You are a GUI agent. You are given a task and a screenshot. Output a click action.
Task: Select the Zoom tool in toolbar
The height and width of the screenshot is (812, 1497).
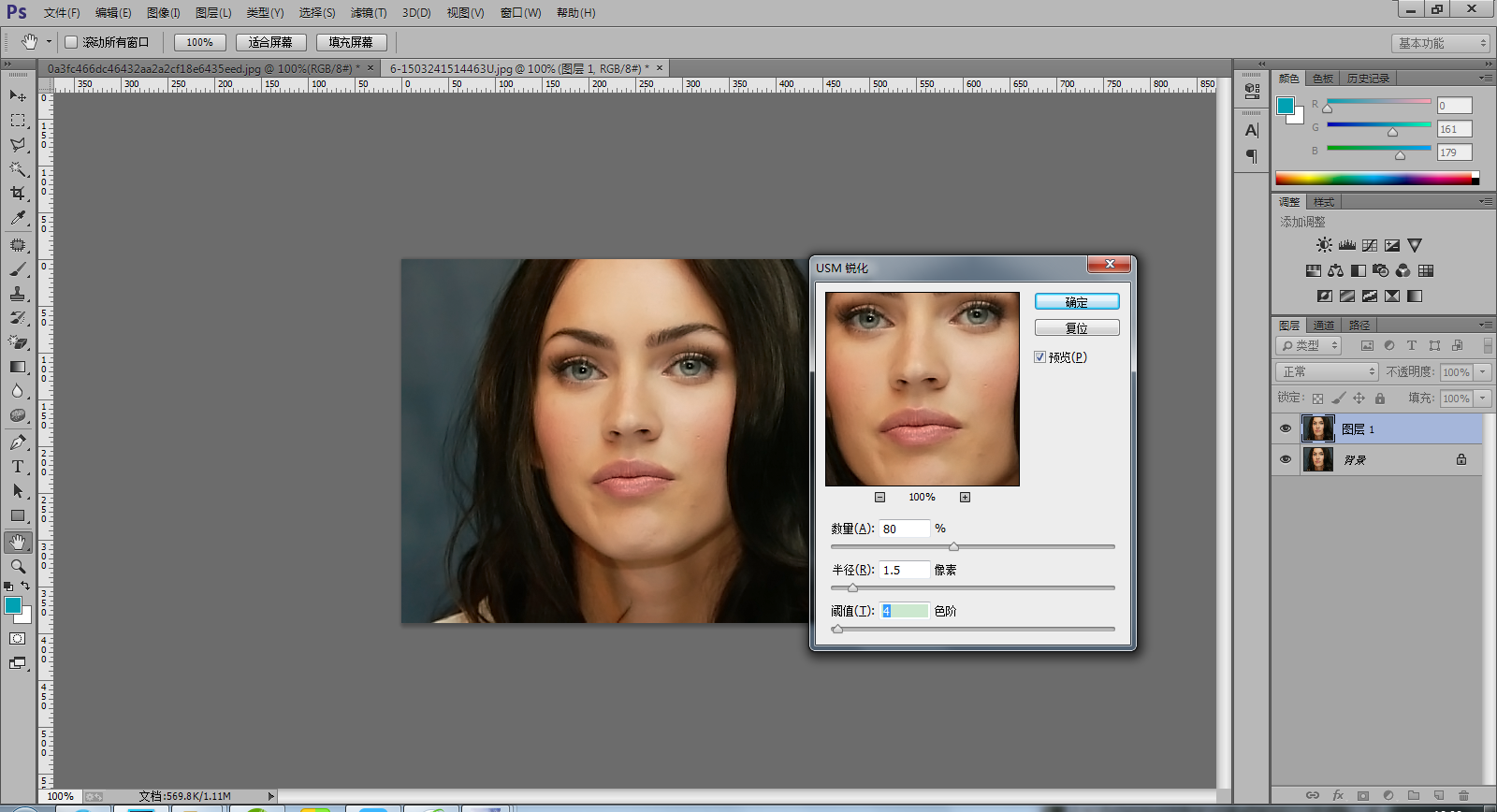pyautogui.click(x=18, y=566)
